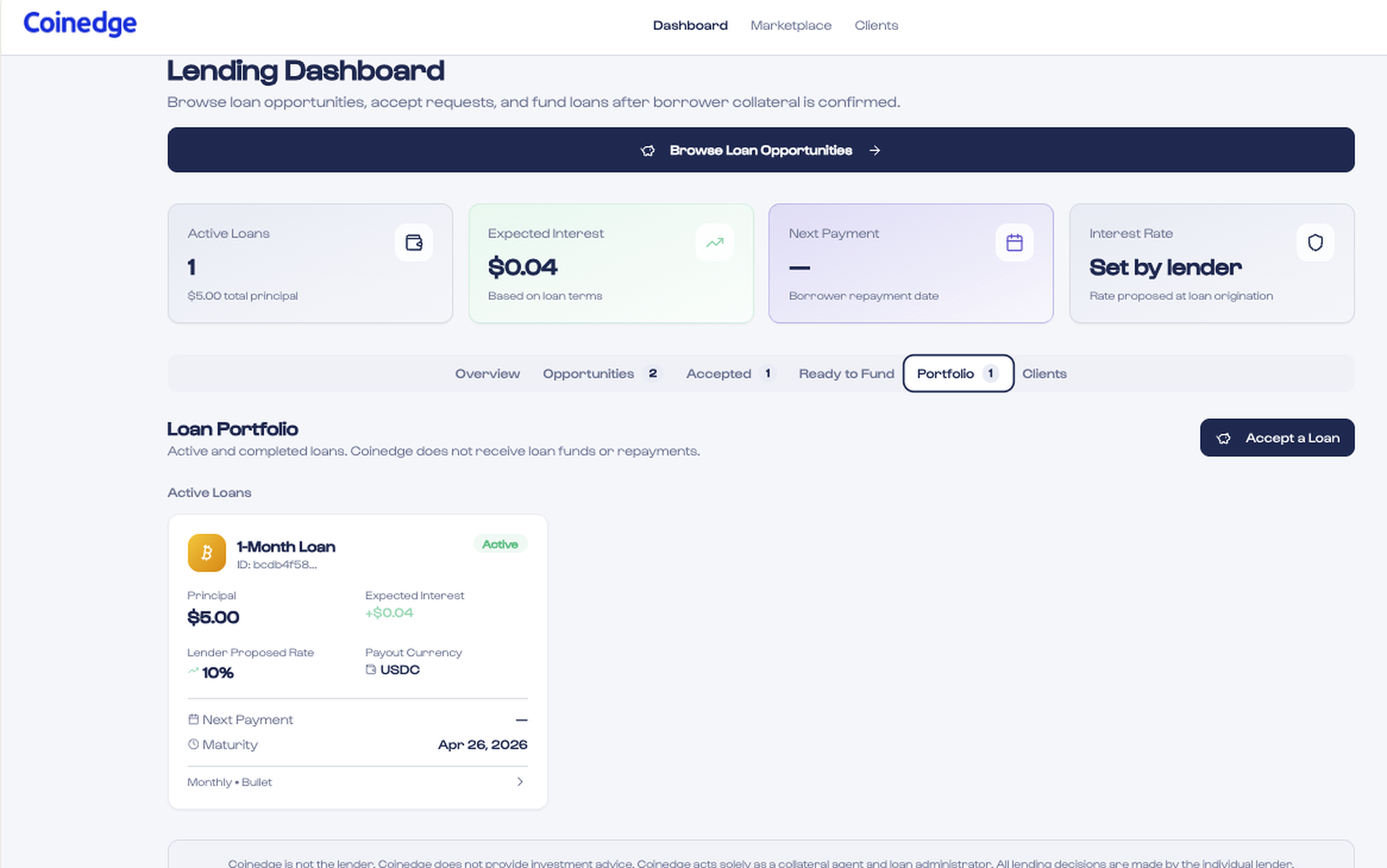Screen dimensions: 1387x868
Task: Click the Bitcoin icon on the 1-Month Loan card
Action: tap(207, 553)
